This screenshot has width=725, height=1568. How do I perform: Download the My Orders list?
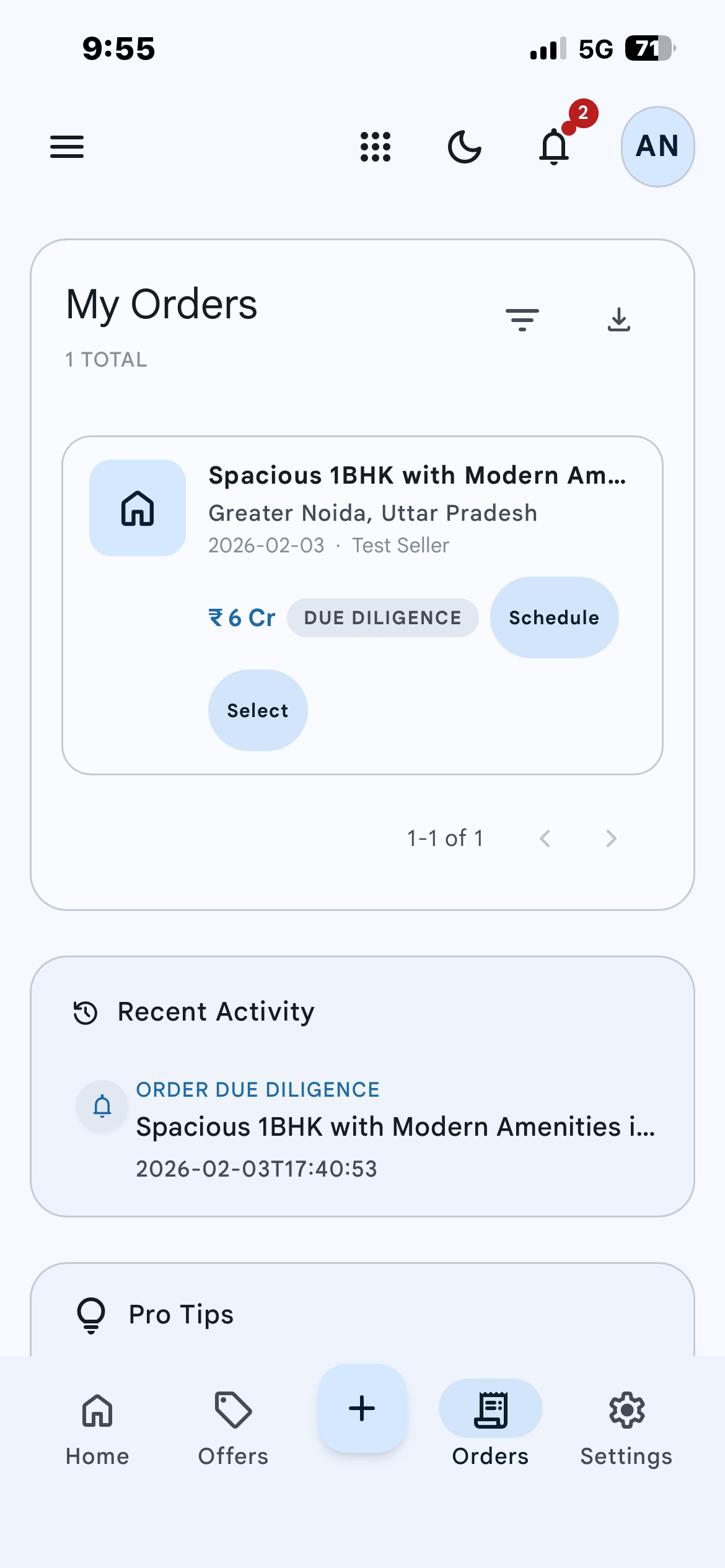click(619, 320)
